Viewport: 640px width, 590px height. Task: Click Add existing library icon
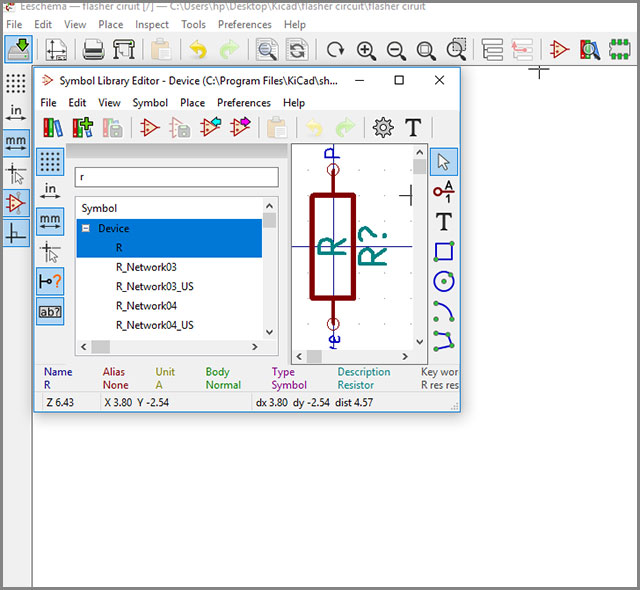tap(83, 128)
